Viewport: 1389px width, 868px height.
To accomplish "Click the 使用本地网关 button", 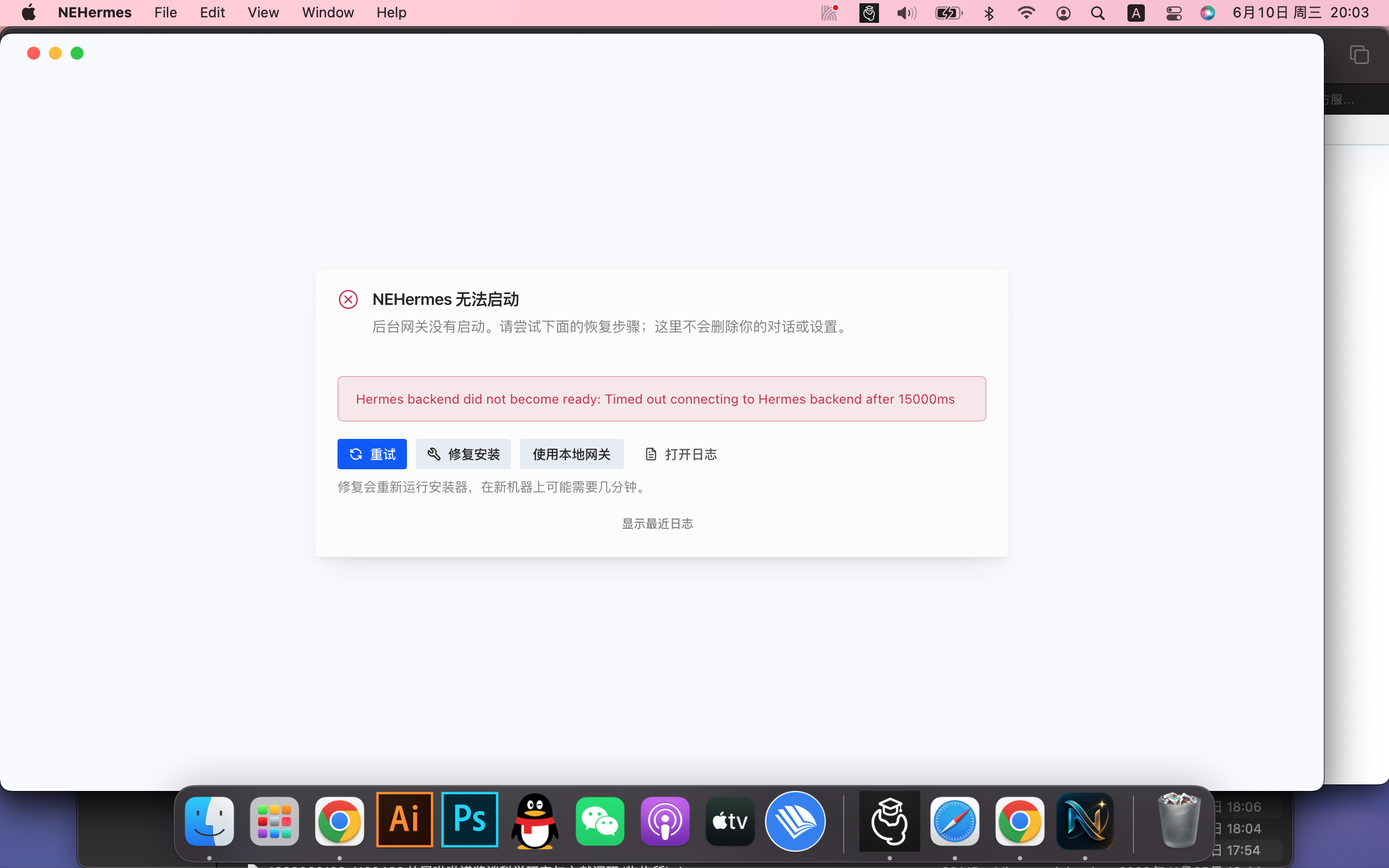I will (572, 454).
